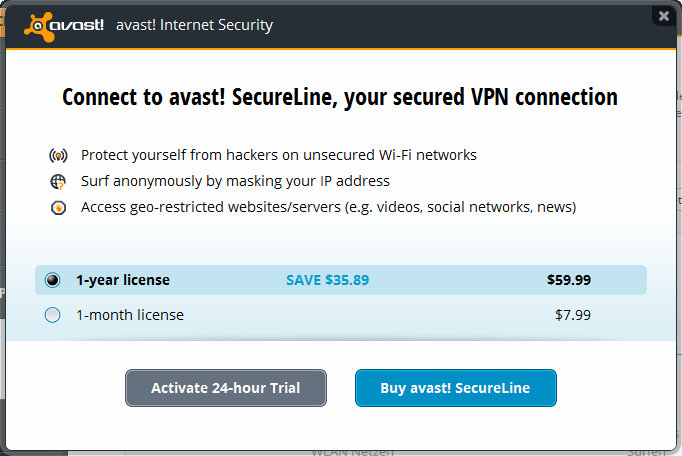
Task: Click Buy avast! SecureLine button
Action: pos(456,388)
